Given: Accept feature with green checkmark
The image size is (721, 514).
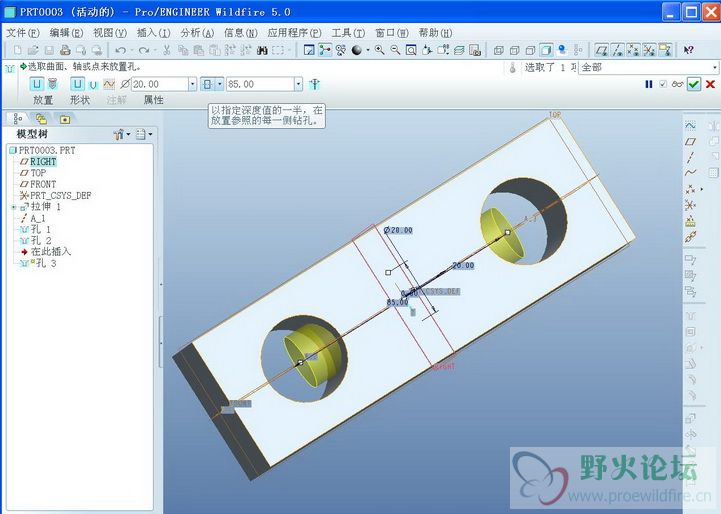Looking at the screenshot, I should click(x=694, y=84).
